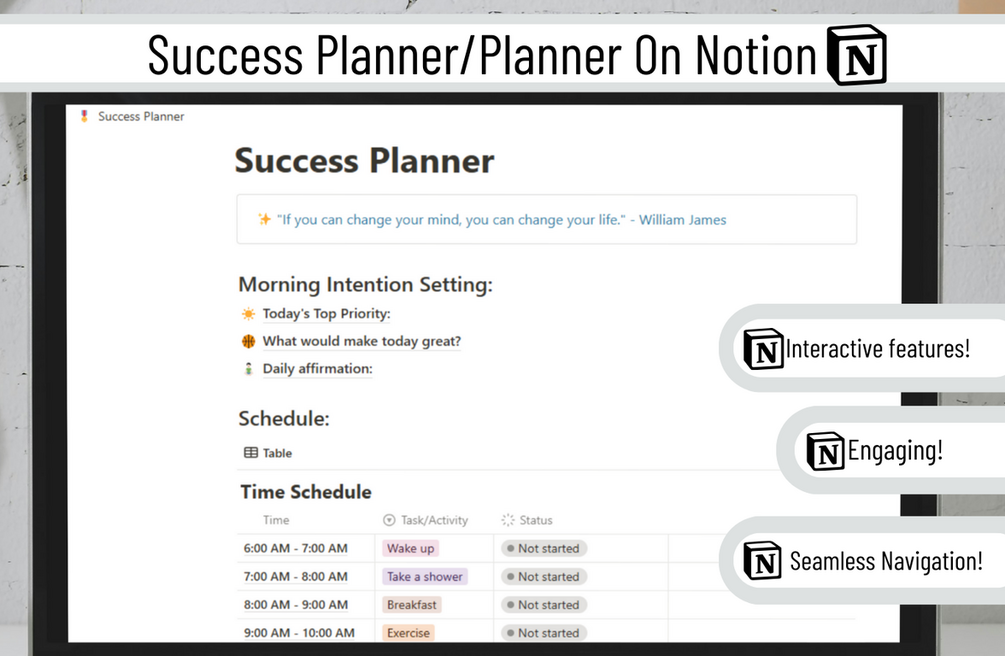This screenshot has width=1005, height=656.
Task: Open the Today's Top Priority link
Action: click(x=326, y=314)
